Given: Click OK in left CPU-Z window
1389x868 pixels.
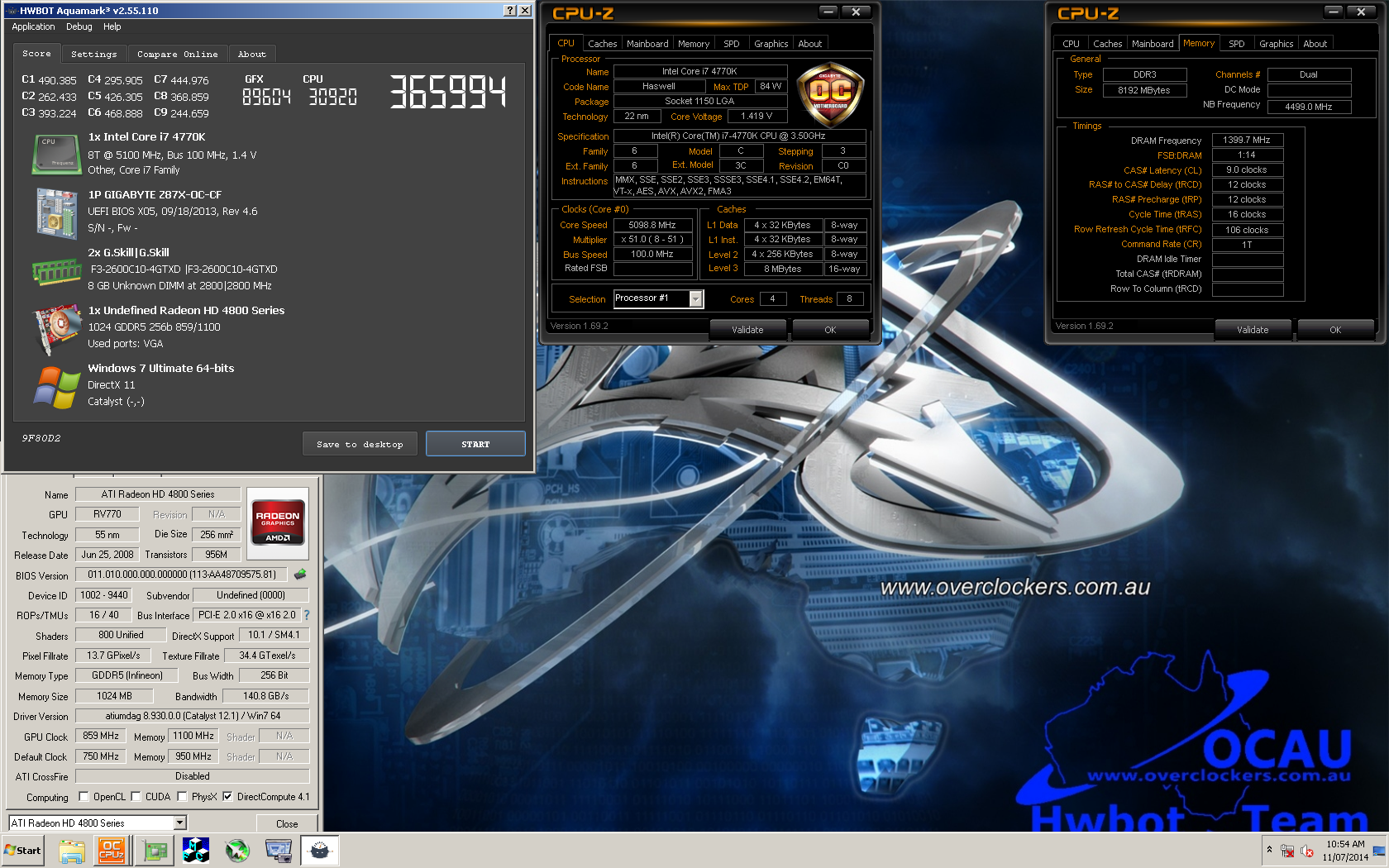Looking at the screenshot, I should click(x=830, y=330).
